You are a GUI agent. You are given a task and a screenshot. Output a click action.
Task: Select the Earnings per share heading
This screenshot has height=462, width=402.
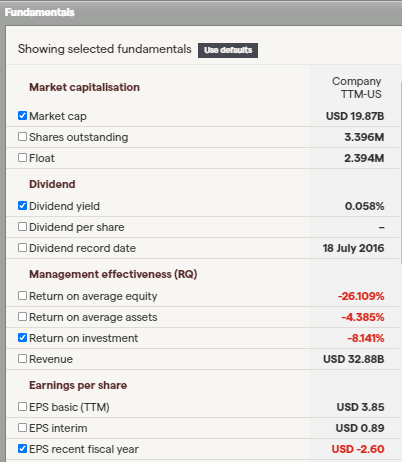78,385
